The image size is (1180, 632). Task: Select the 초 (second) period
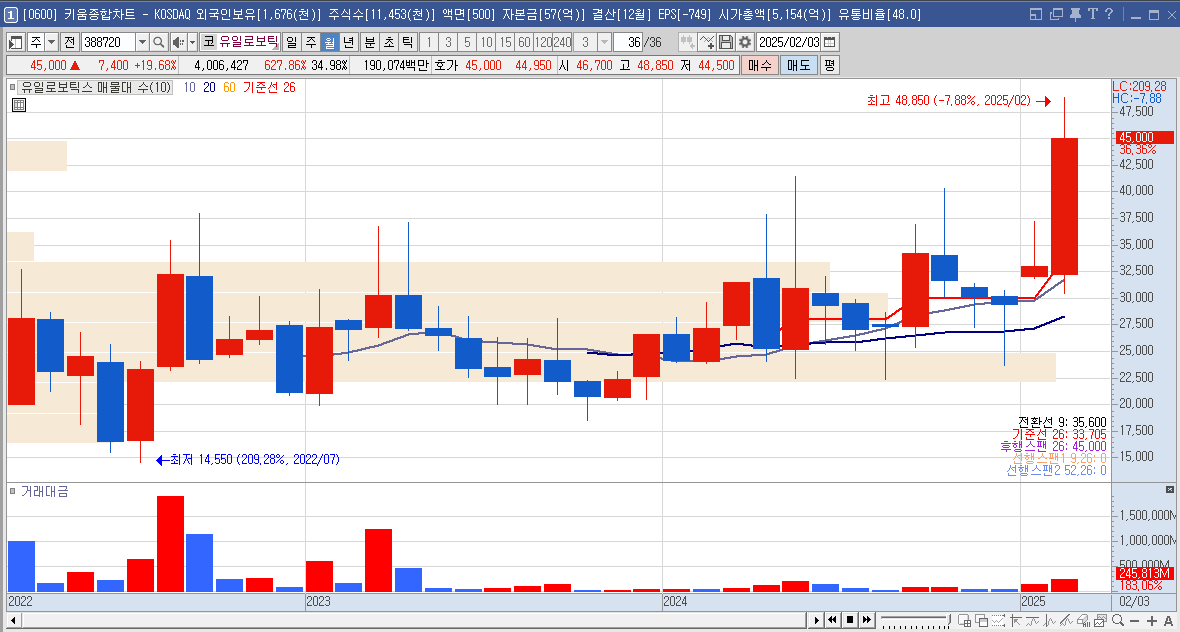point(388,42)
